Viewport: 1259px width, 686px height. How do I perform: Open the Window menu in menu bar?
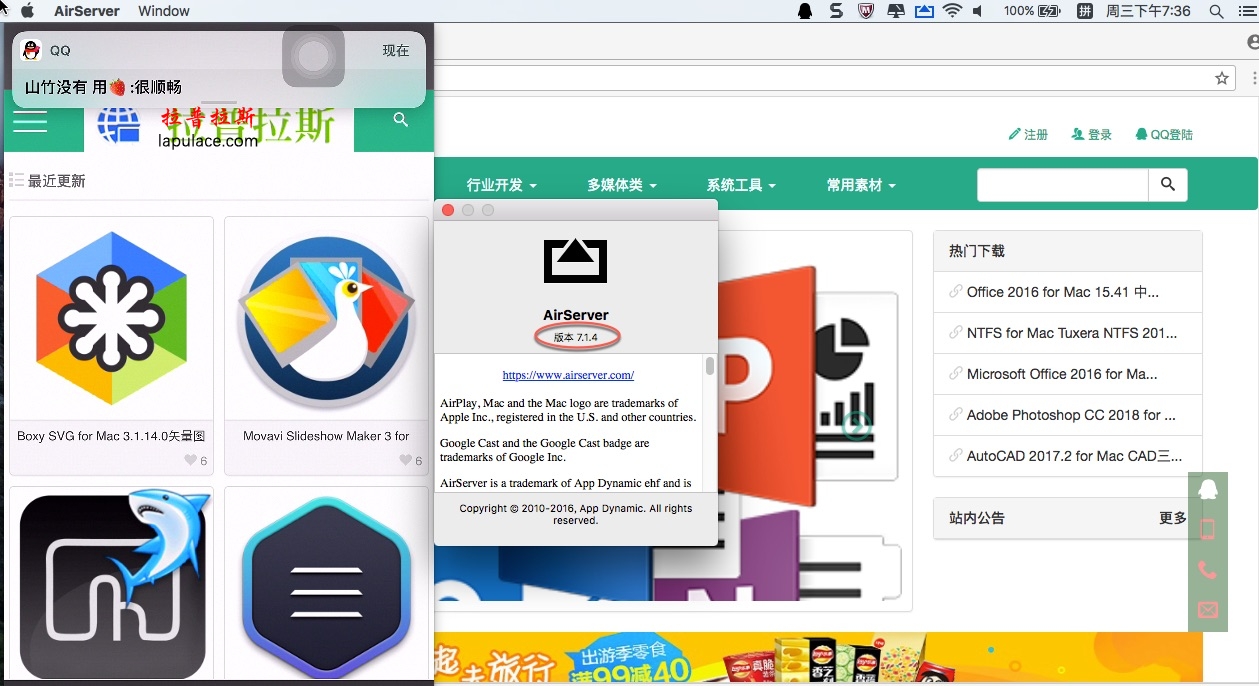(164, 11)
